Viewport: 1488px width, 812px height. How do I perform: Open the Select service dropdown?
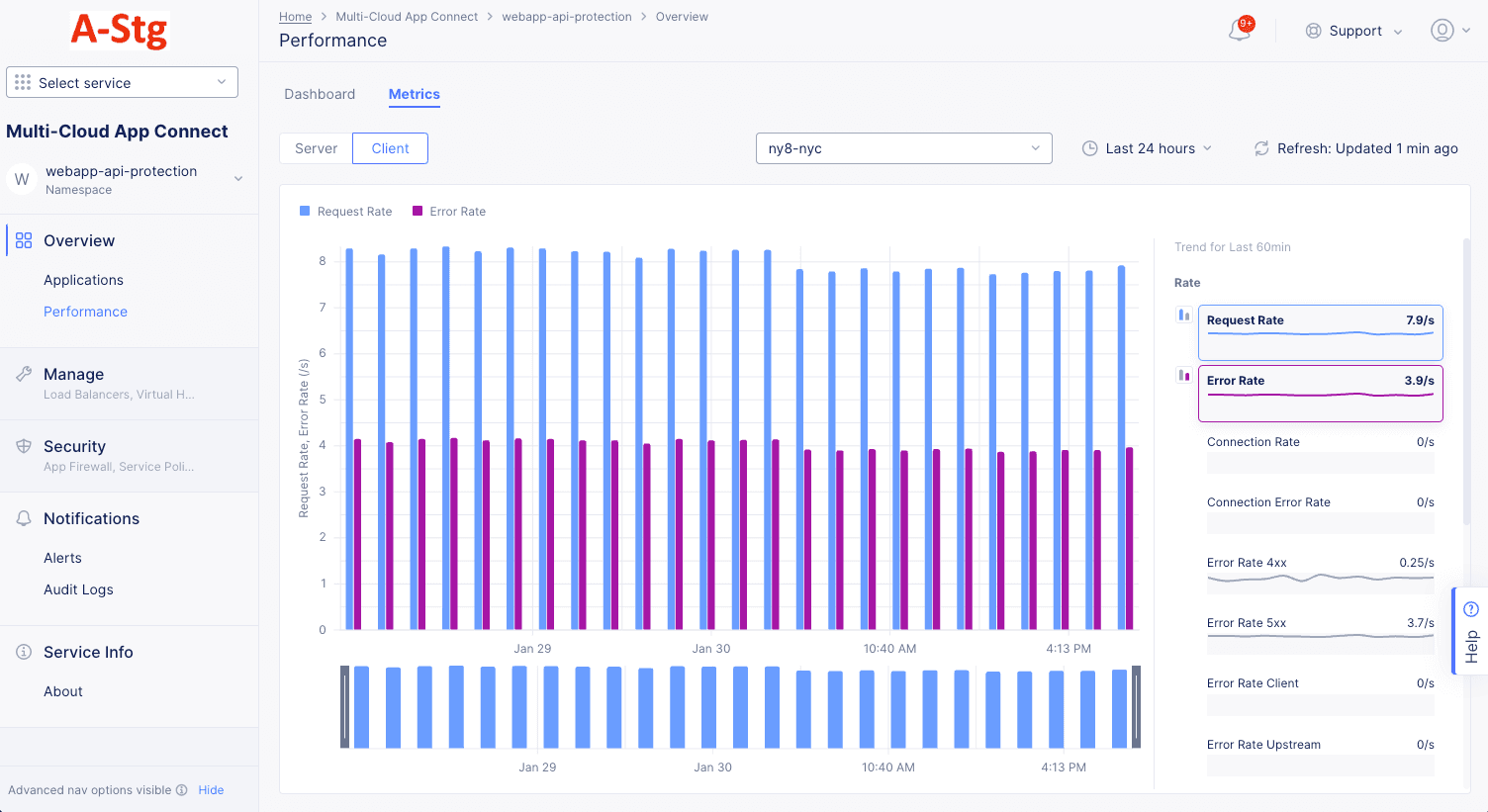121,82
